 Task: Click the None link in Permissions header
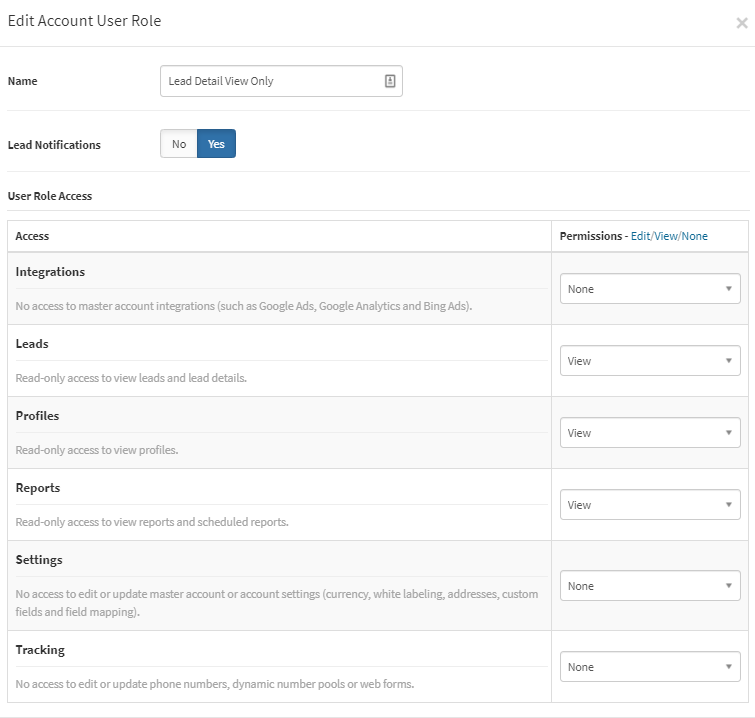695,236
